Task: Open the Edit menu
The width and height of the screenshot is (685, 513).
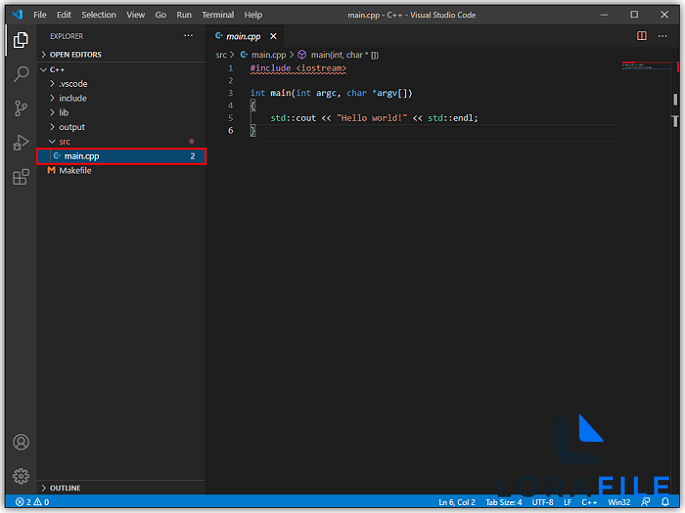Action: coord(64,15)
